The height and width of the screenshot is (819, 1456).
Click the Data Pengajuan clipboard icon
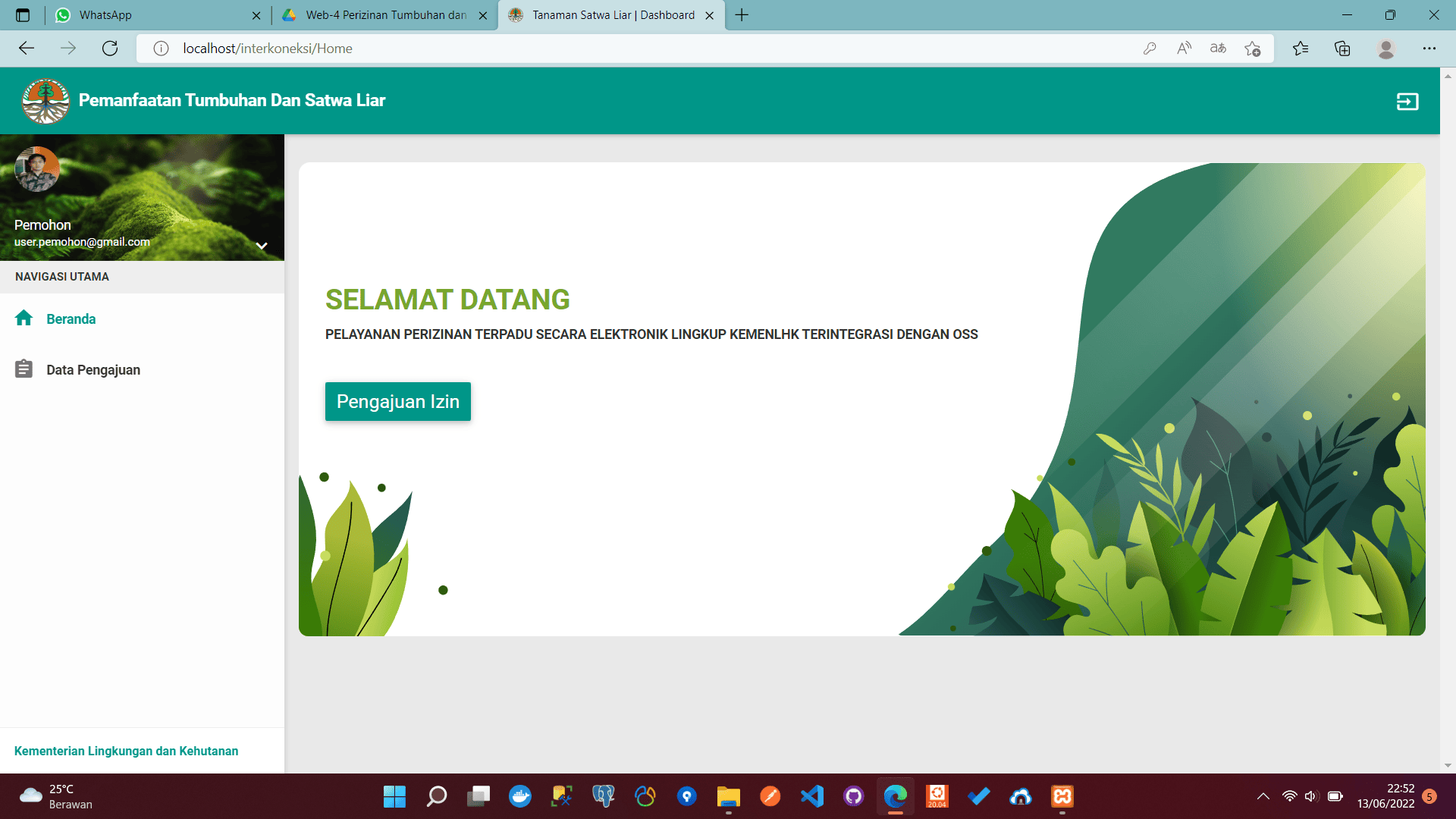pyautogui.click(x=24, y=369)
